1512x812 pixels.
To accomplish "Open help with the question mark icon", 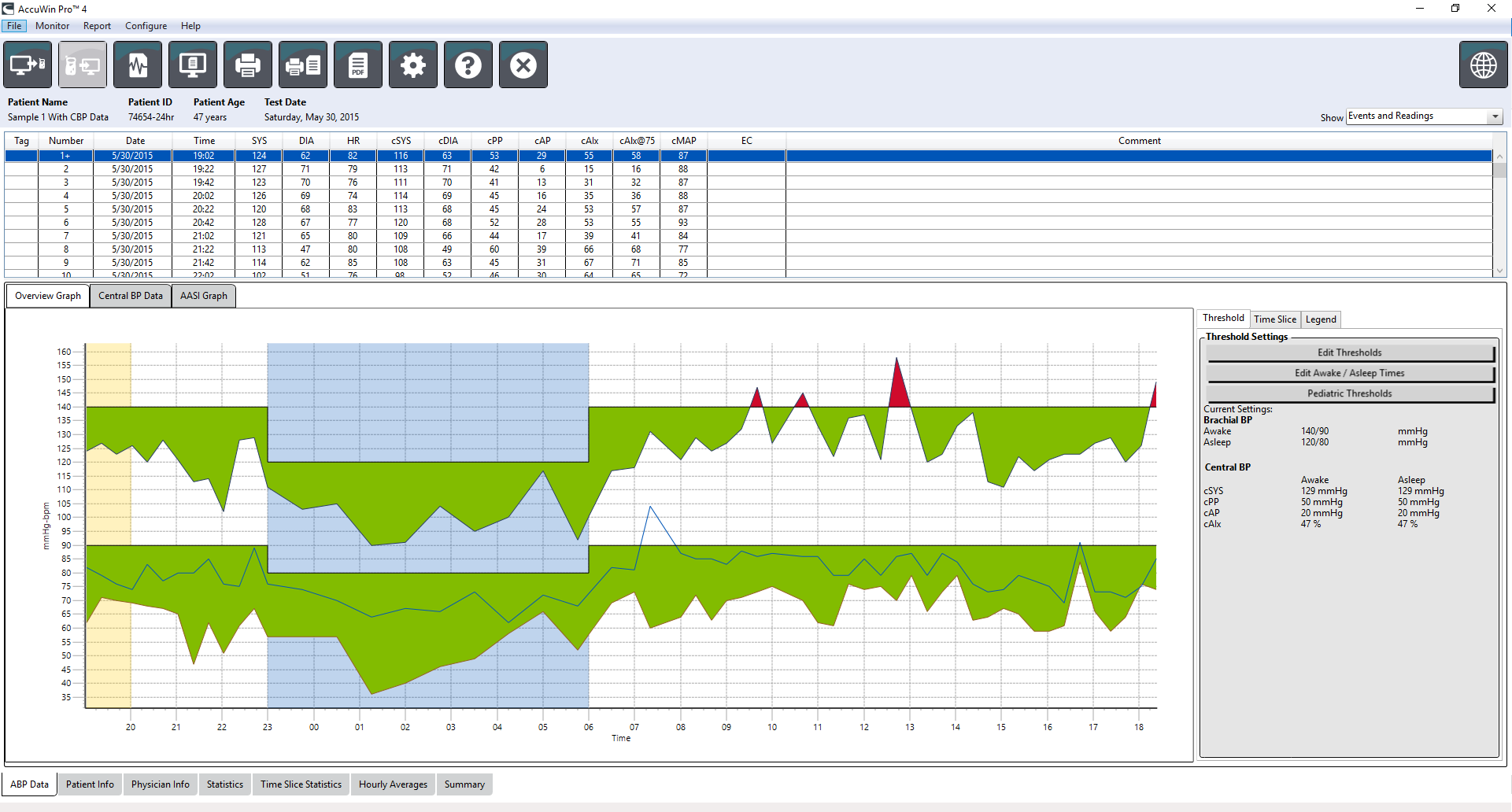I will (468, 65).
